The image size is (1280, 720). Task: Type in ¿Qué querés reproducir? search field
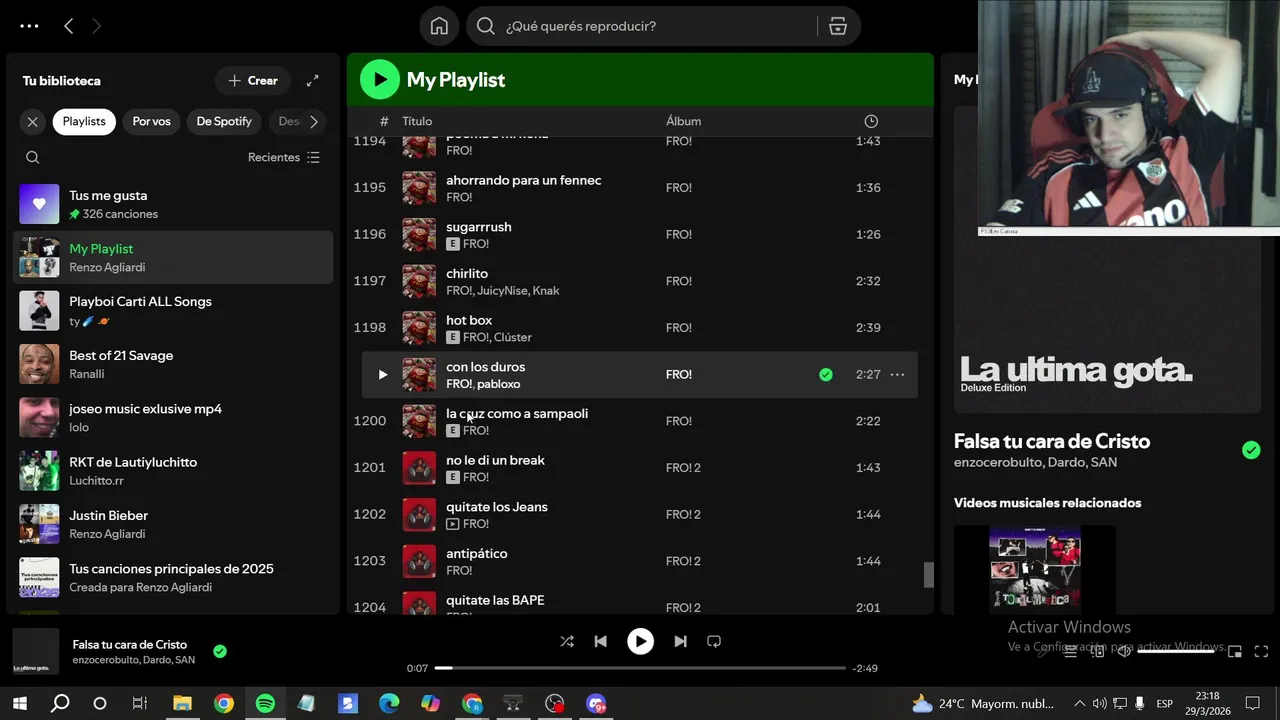tap(655, 26)
